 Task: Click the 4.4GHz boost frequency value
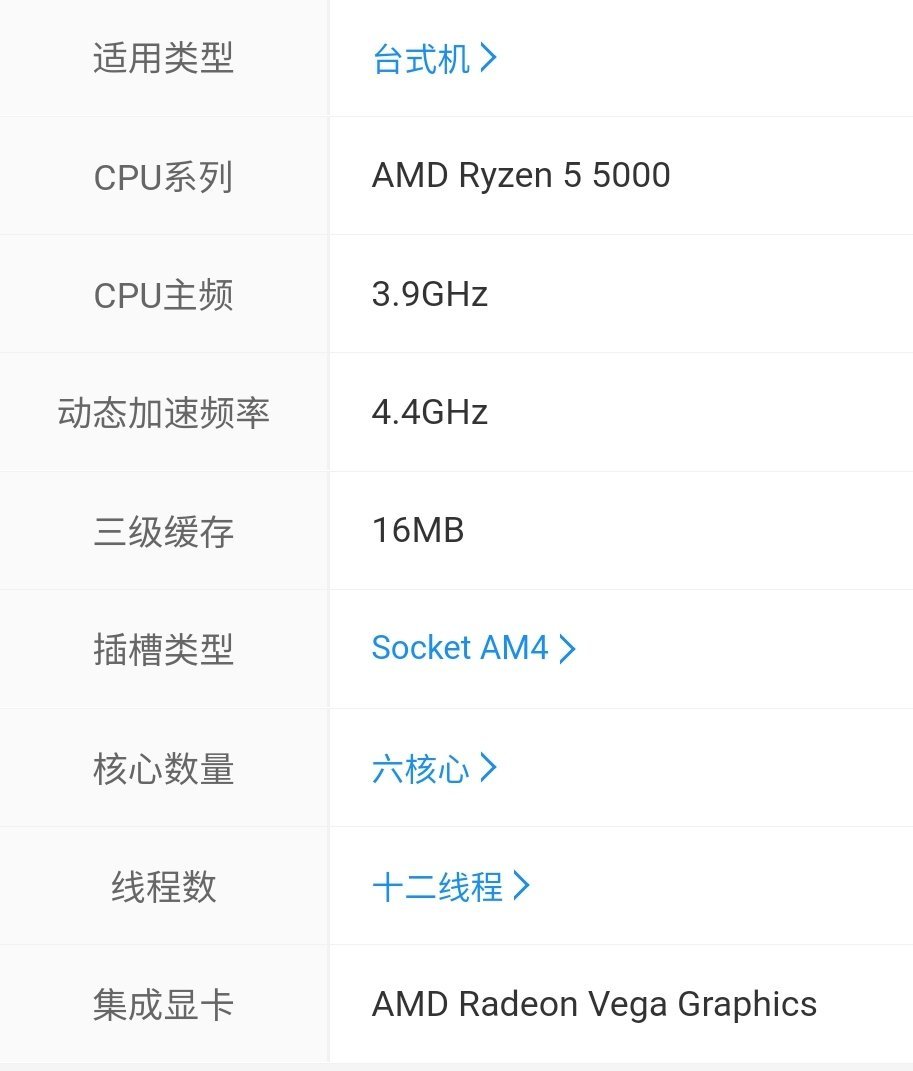(430, 412)
